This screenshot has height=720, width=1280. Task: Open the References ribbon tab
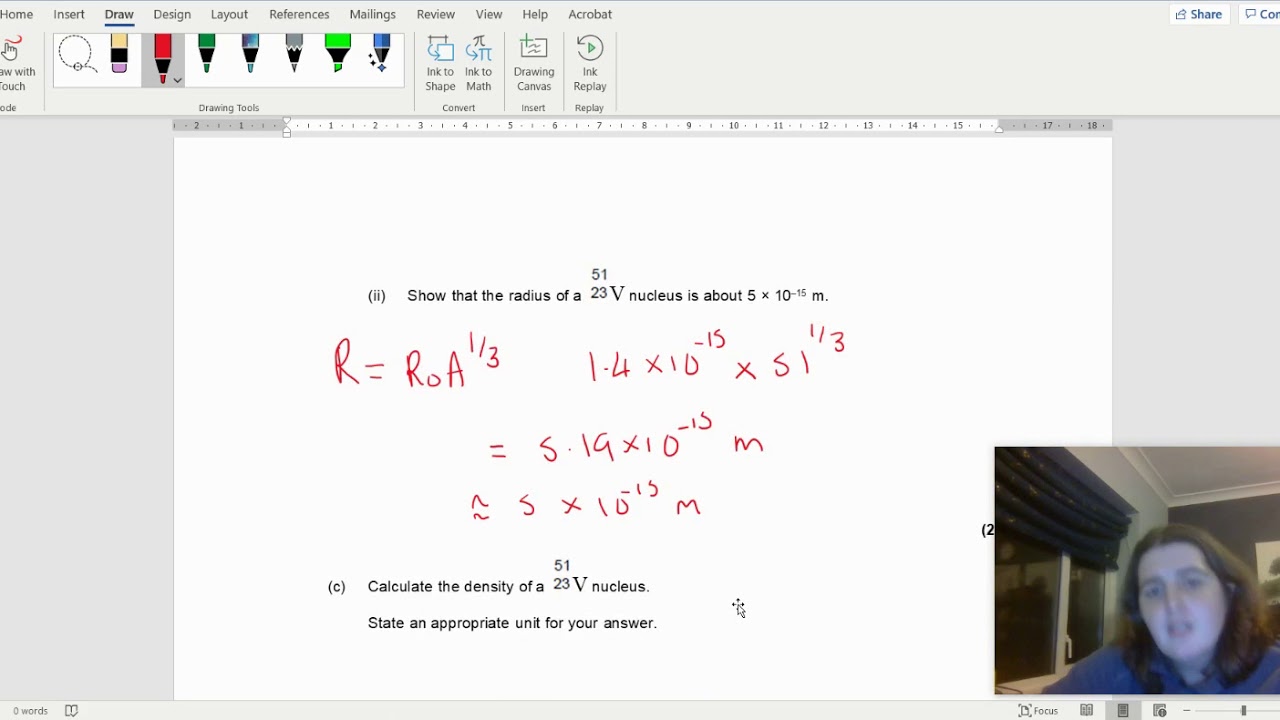[299, 14]
